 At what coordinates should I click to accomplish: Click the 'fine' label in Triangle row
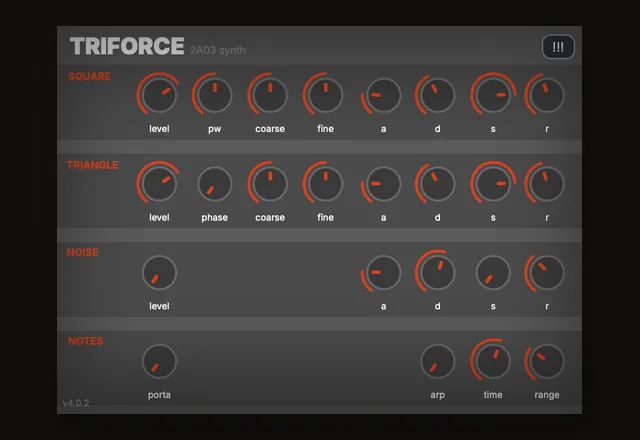tap(326, 217)
